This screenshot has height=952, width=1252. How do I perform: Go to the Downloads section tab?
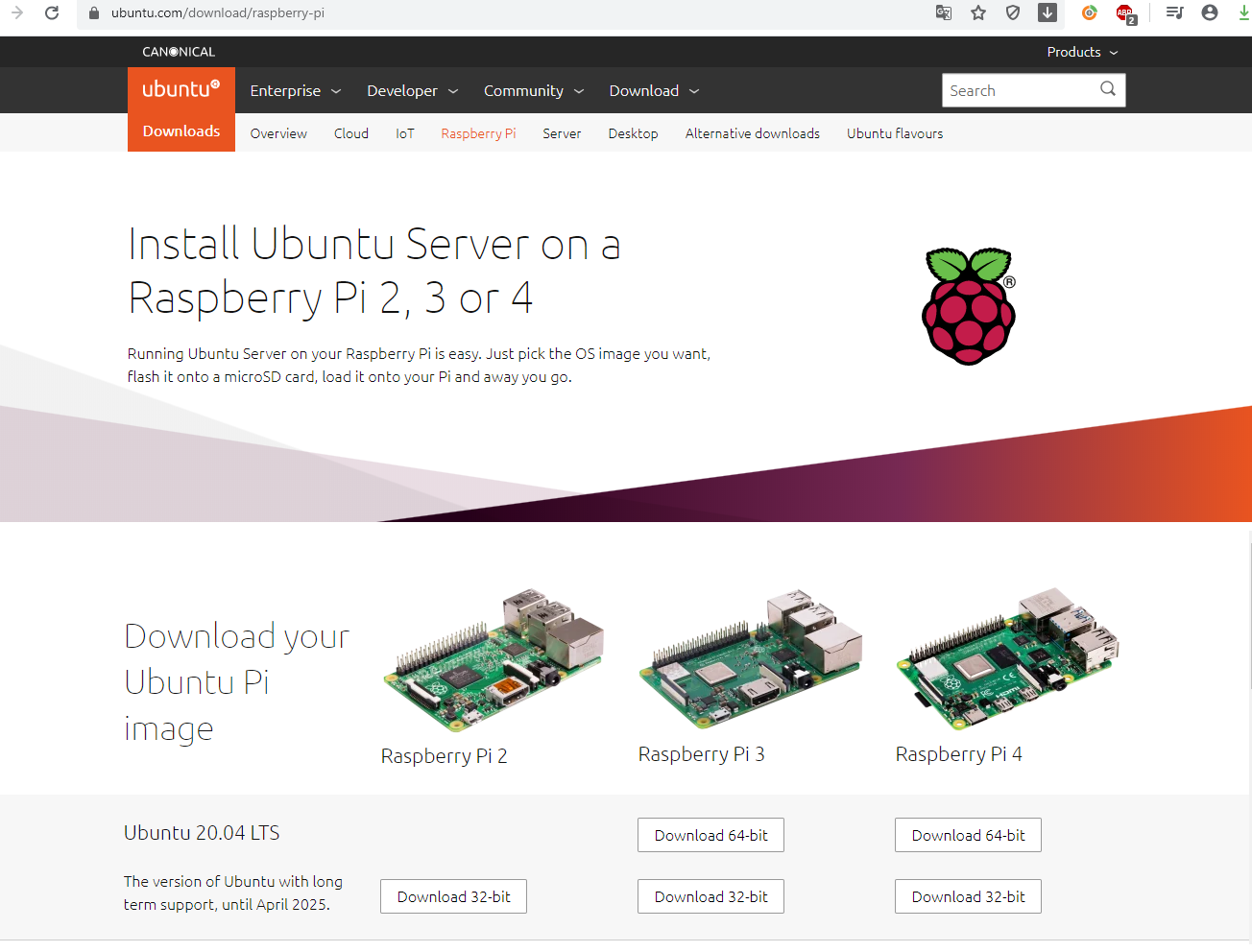pos(181,131)
